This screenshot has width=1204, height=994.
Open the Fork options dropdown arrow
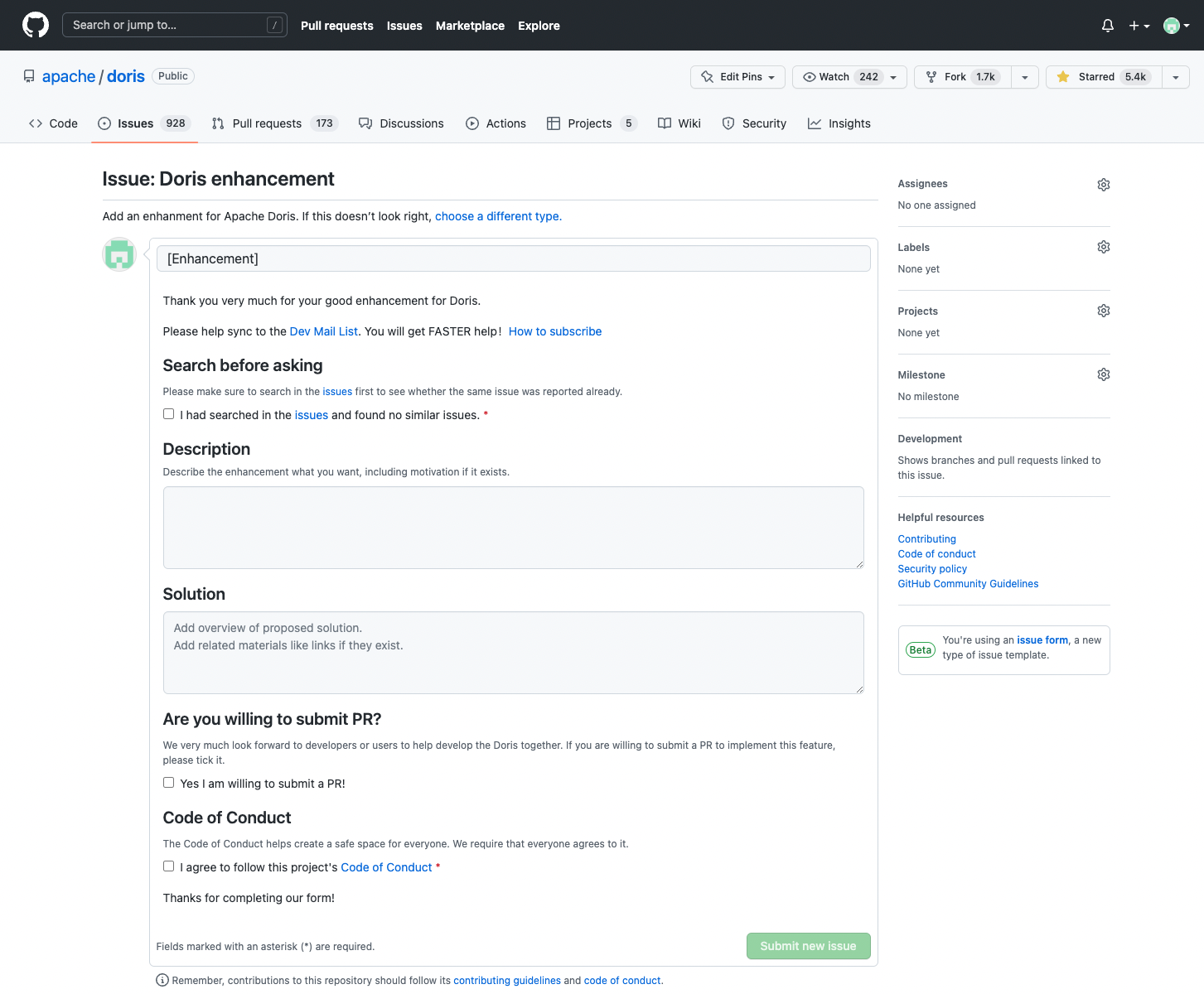coord(1025,77)
